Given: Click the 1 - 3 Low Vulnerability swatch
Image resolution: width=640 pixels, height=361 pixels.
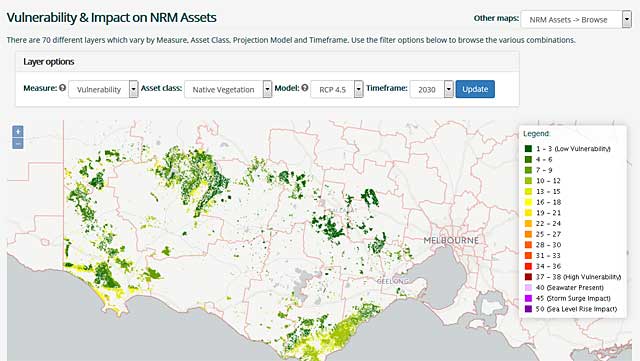Looking at the screenshot, I should coord(528,149).
